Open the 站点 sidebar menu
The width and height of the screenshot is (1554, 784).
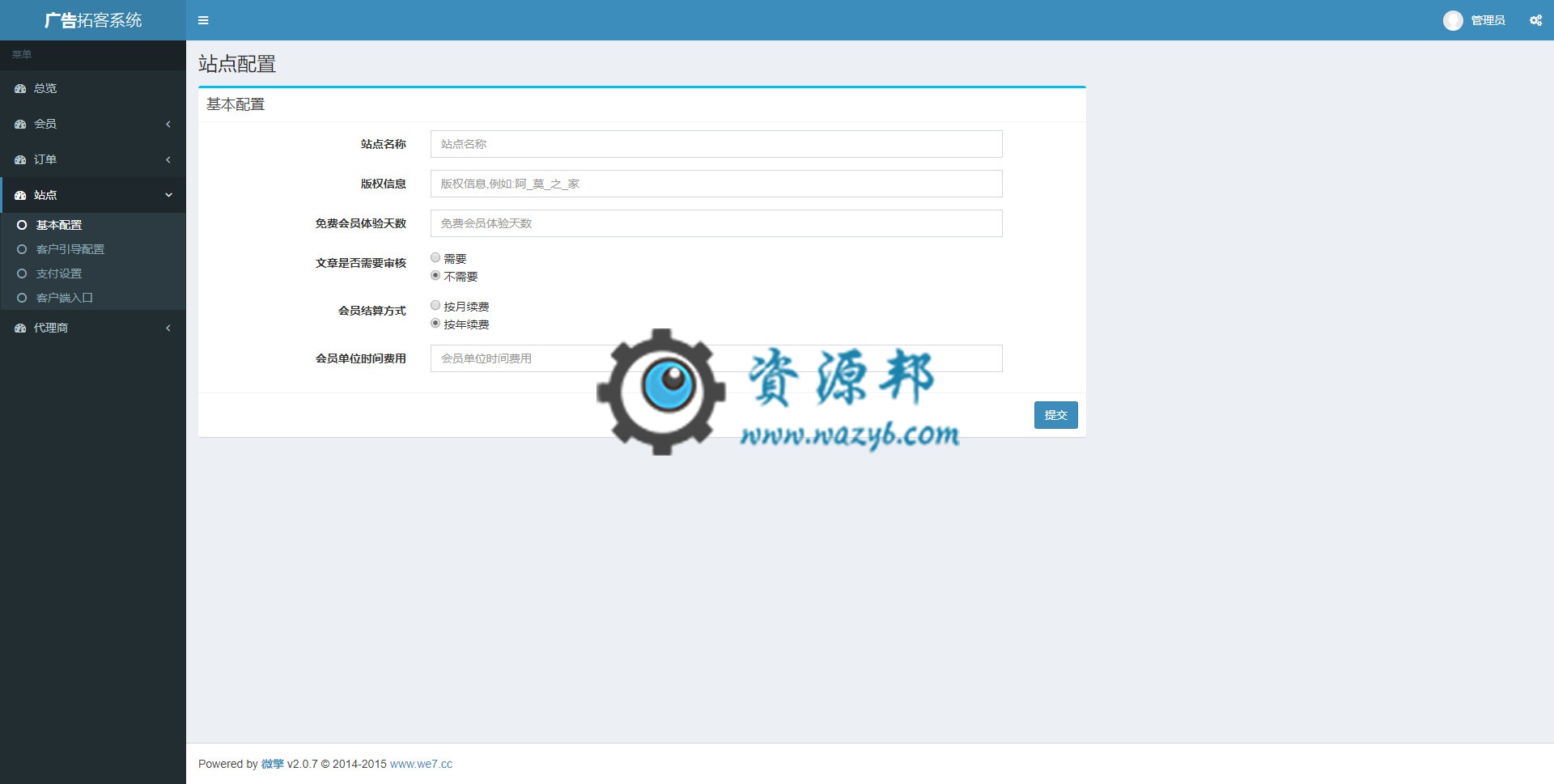93,195
